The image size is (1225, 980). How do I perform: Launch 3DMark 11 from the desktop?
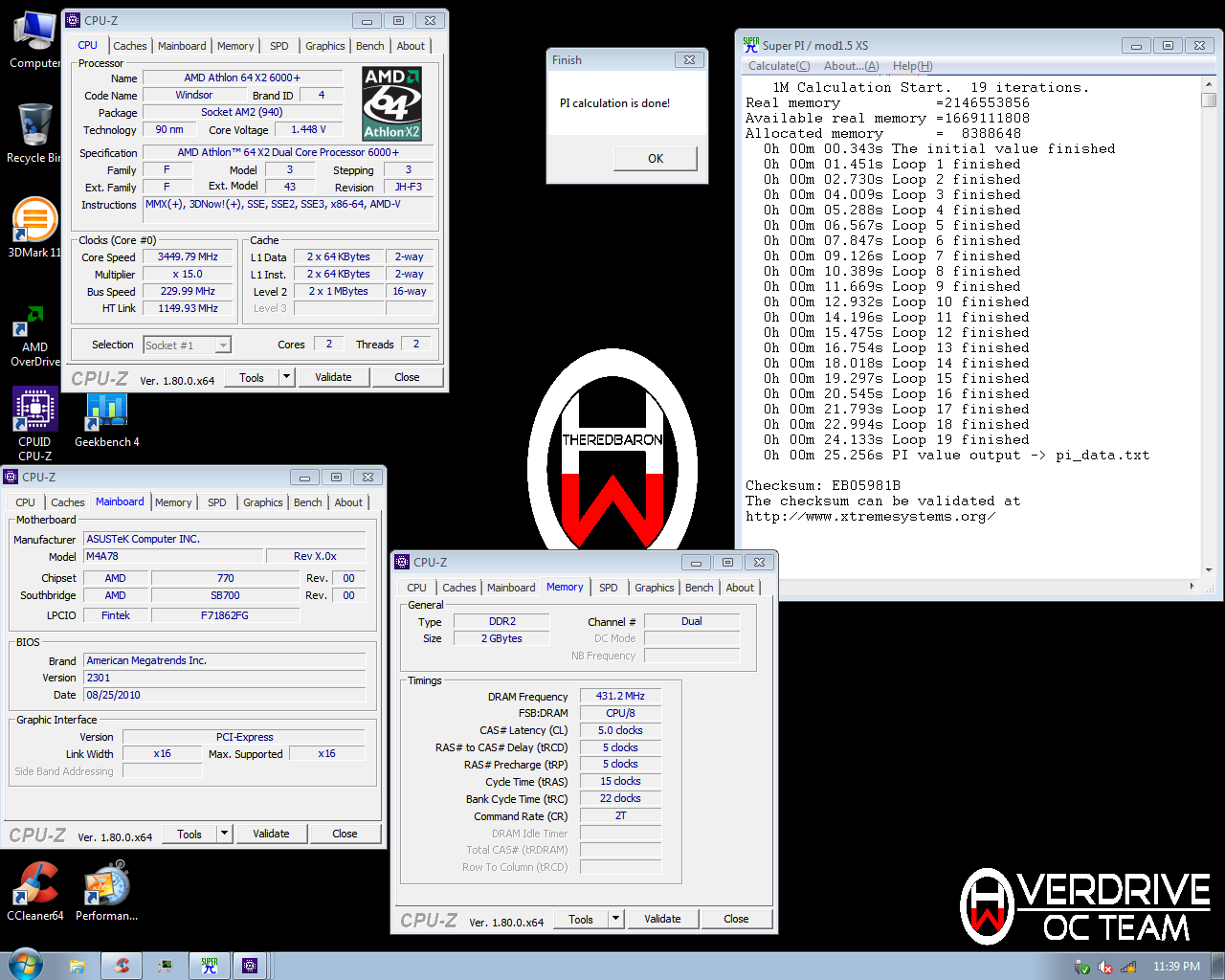[34, 228]
